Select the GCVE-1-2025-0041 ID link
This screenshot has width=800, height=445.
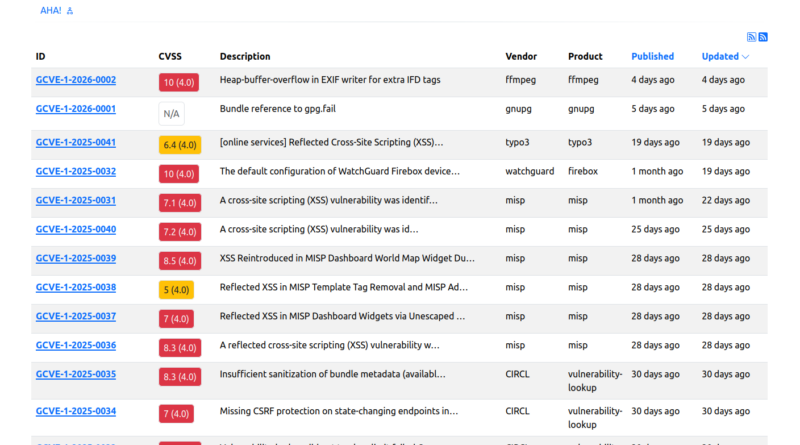pos(76,143)
